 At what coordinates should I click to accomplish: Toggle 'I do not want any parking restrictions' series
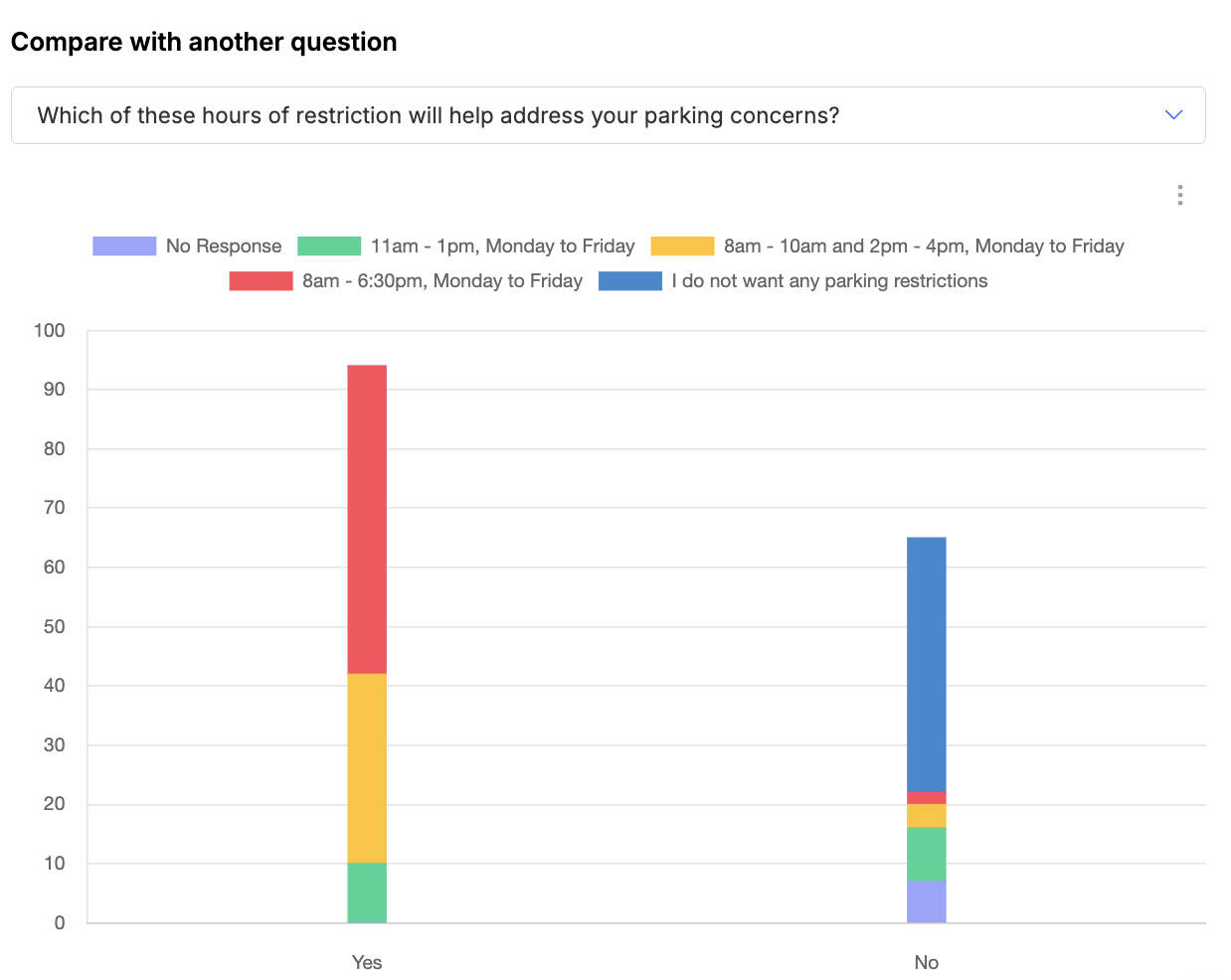pyautogui.click(x=829, y=281)
